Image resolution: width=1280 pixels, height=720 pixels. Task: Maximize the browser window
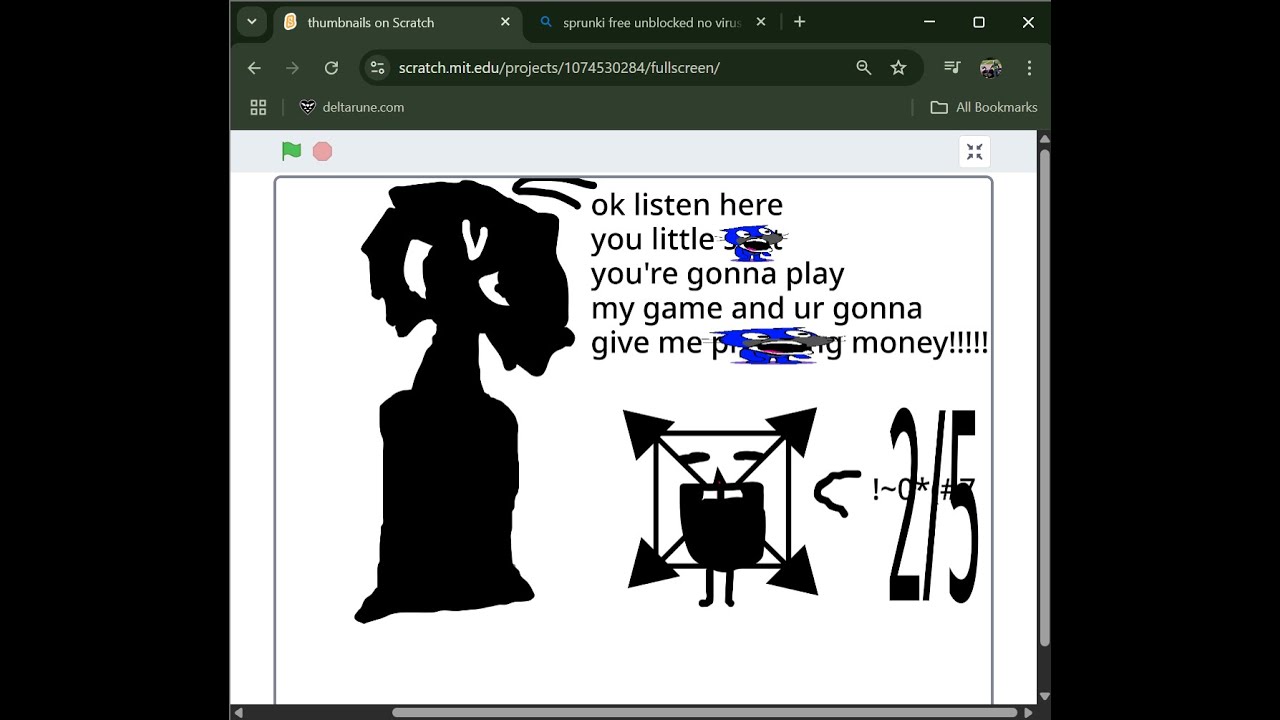[x=979, y=22]
